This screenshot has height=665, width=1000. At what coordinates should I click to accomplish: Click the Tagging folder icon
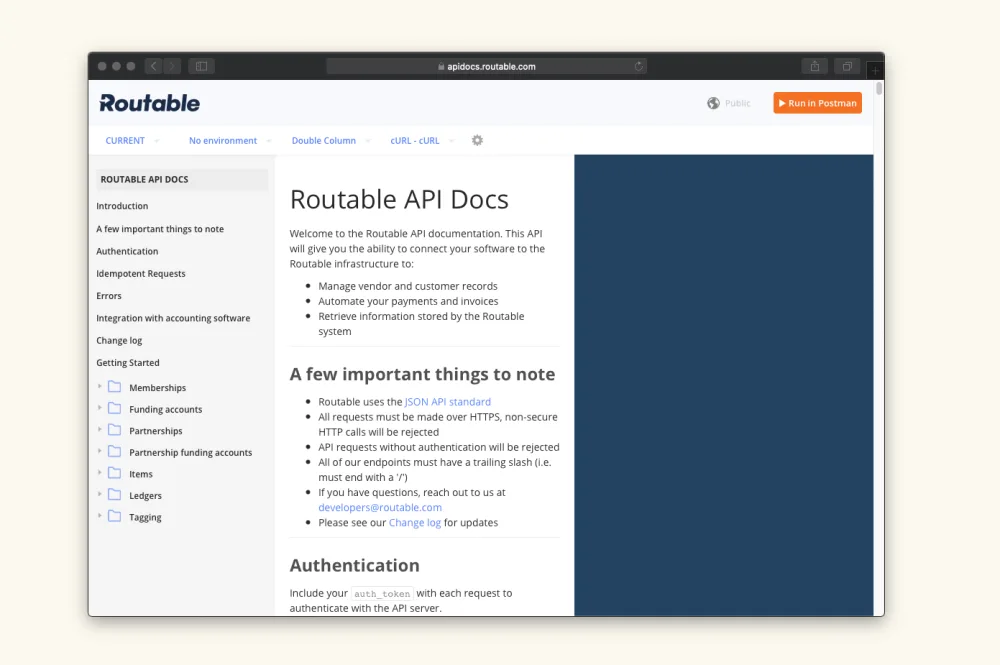click(114, 516)
